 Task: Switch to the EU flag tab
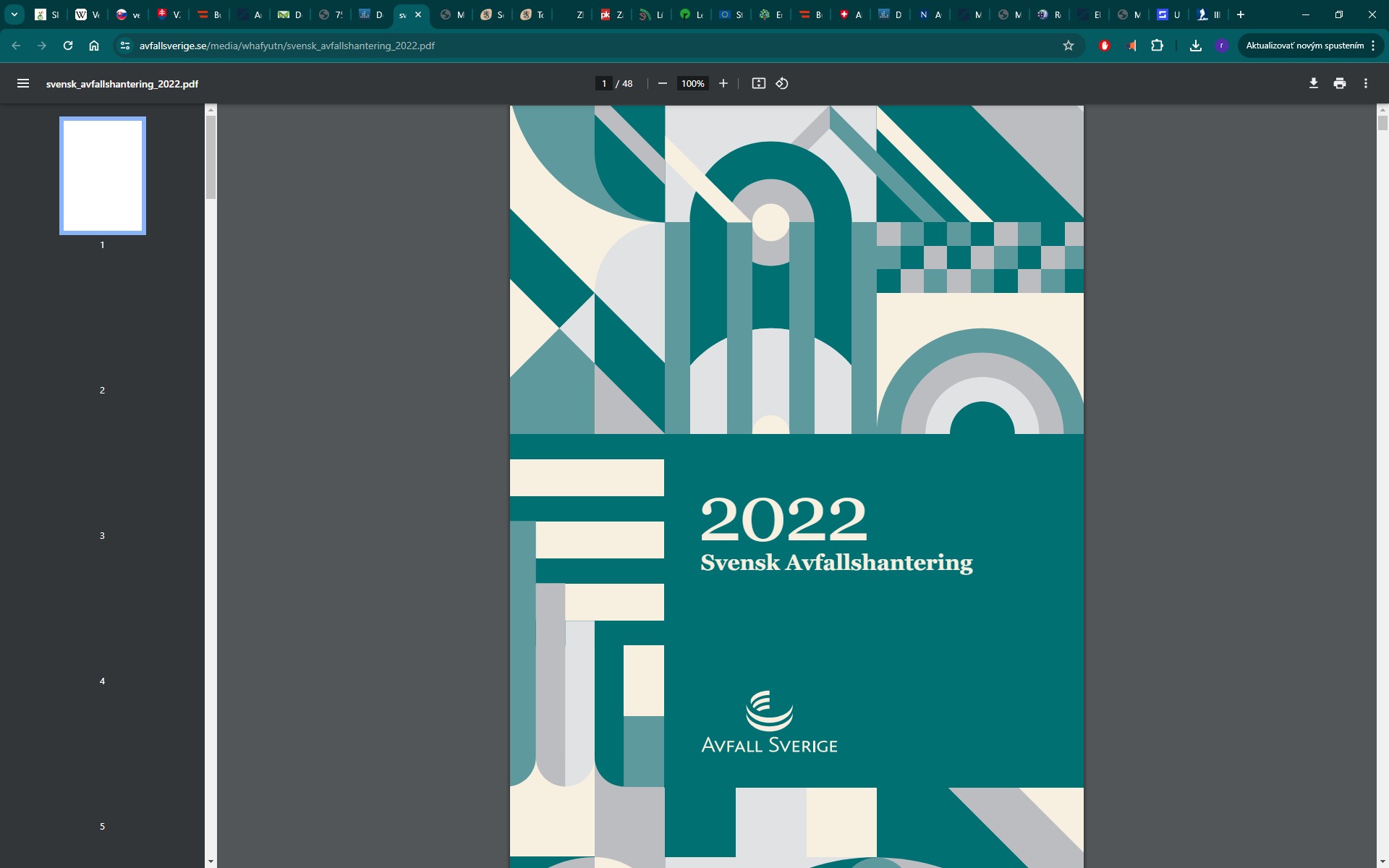tap(731, 14)
